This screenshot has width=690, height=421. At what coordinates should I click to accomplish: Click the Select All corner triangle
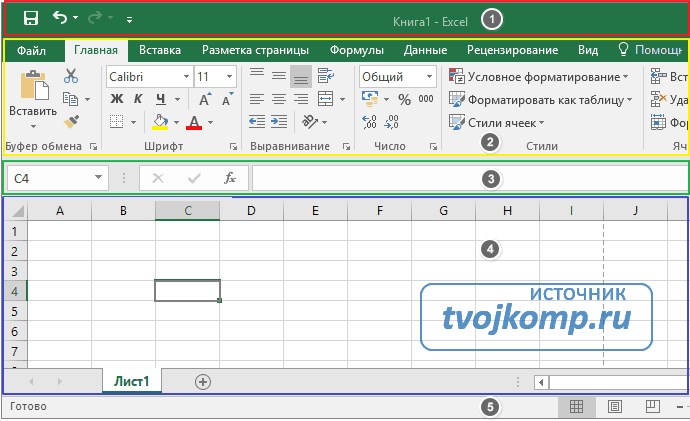click(x=16, y=211)
